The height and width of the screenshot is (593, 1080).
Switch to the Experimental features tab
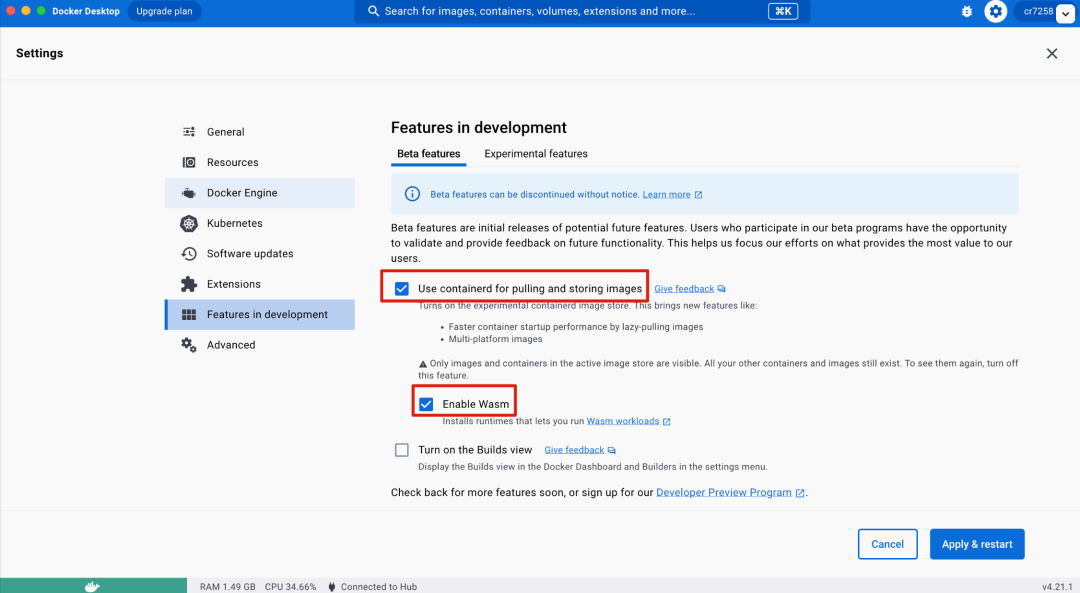point(536,154)
